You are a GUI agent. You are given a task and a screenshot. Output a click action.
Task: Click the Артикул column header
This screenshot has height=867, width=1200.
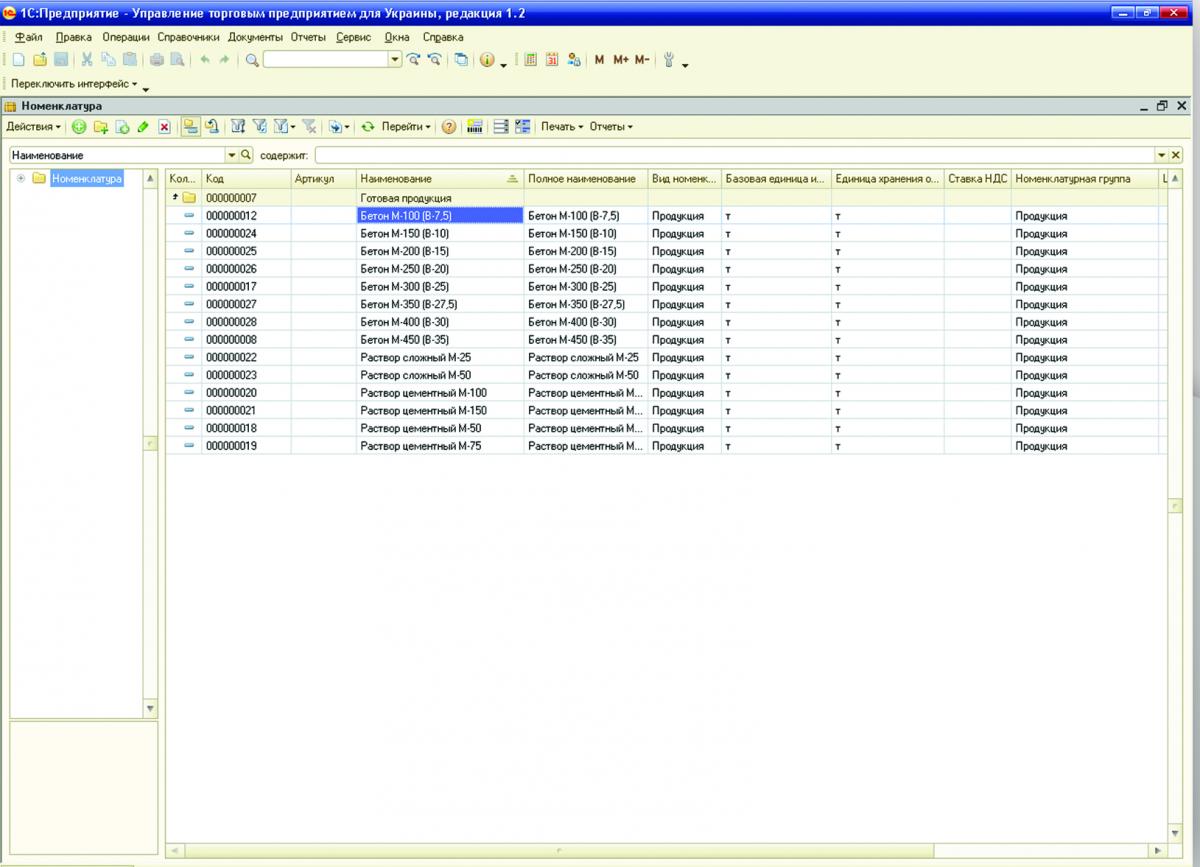[323, 178]
